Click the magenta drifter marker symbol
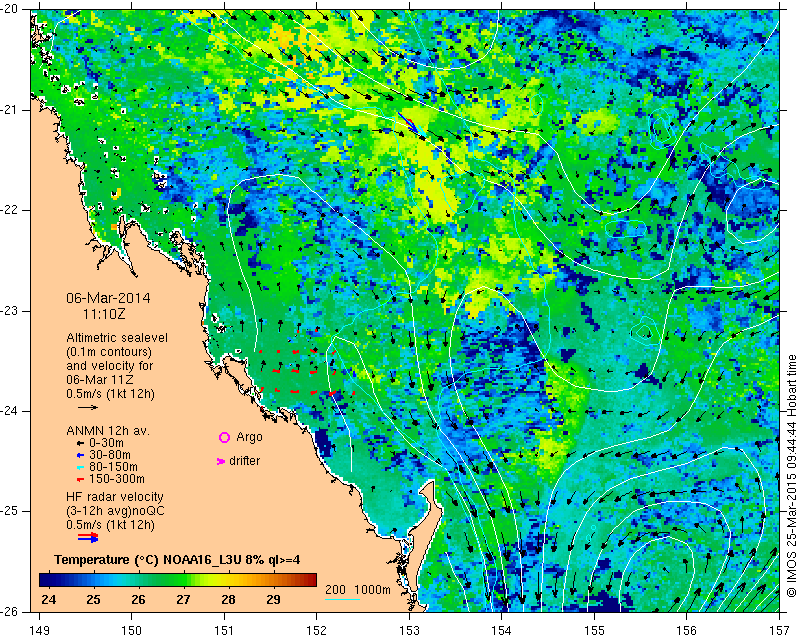The height and width of the screenshot is (640, 800). point(221,461)
